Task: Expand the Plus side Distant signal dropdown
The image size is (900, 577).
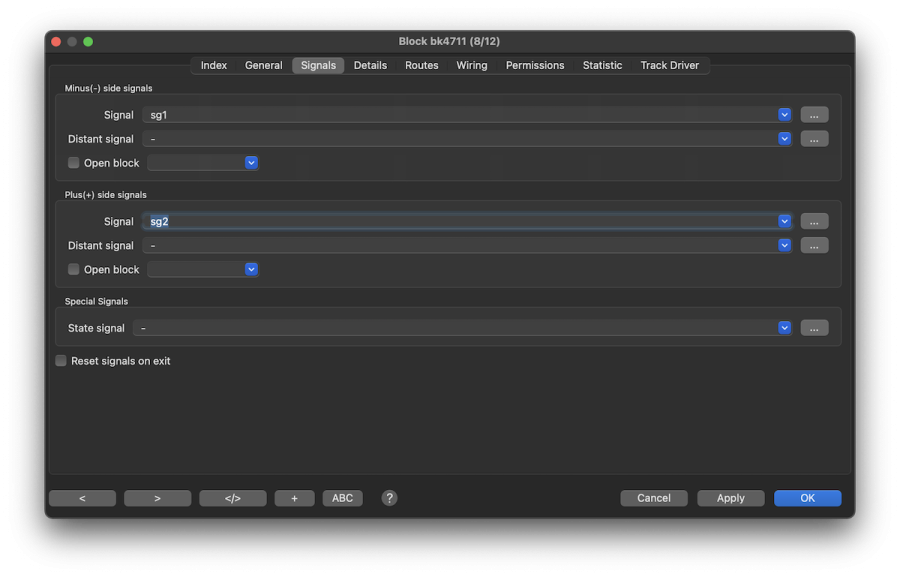Action: pyautogui.click(x=784, y=245)
